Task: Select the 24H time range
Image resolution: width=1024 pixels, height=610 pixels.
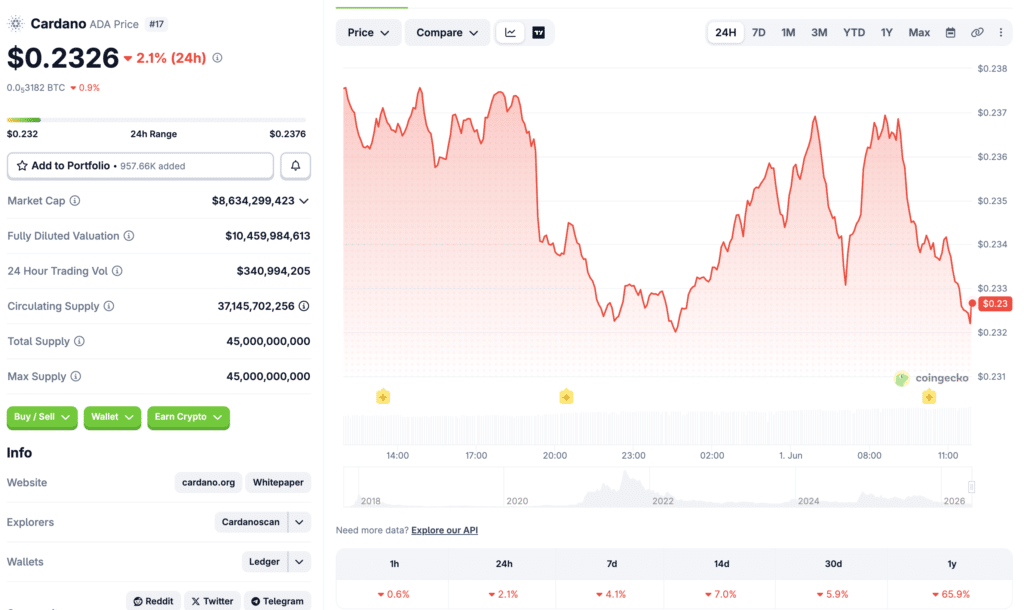Action: coord(726,33)
